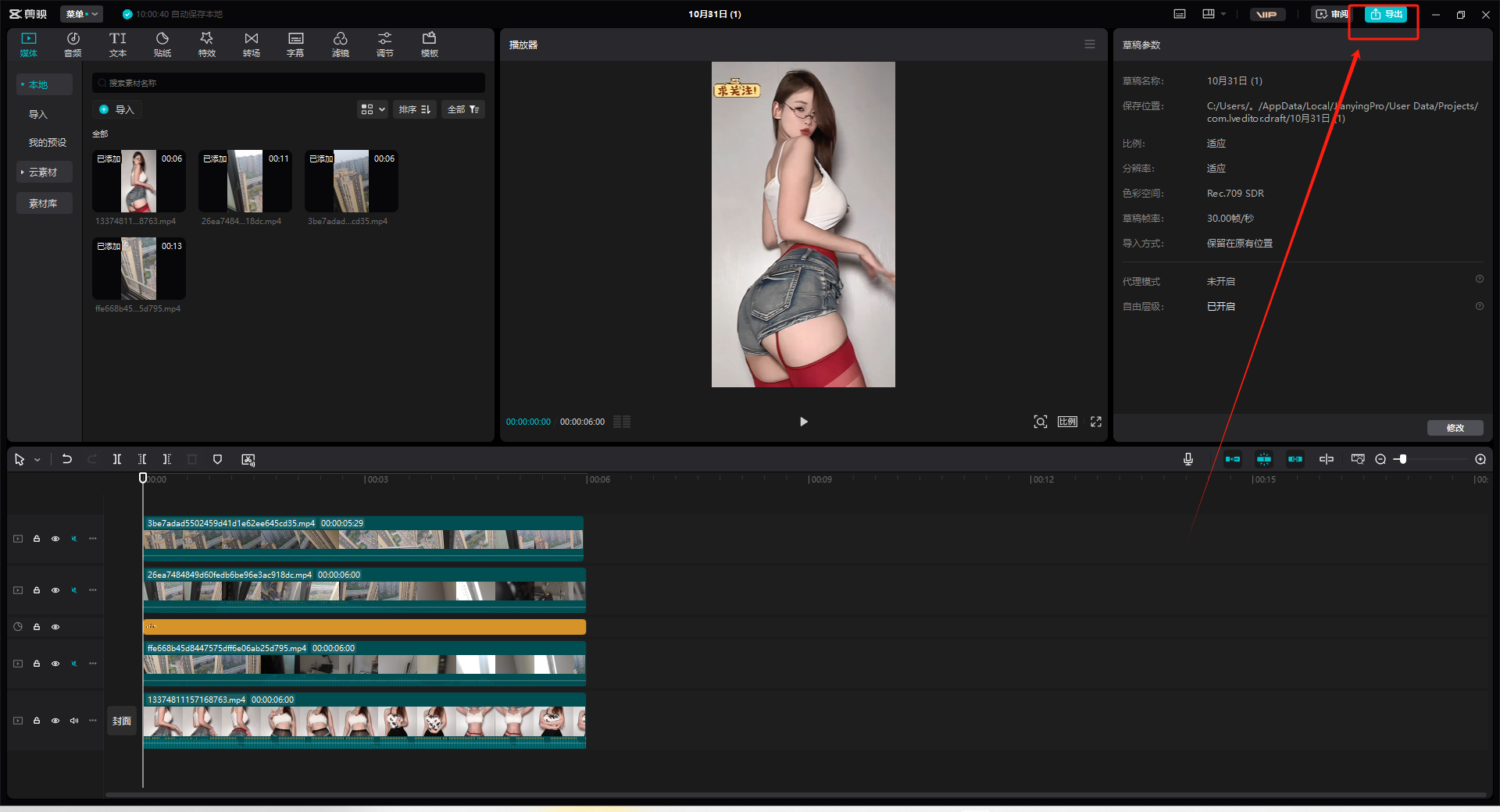
Task: Add a marker with the shield icon
Action: [218, 459]
